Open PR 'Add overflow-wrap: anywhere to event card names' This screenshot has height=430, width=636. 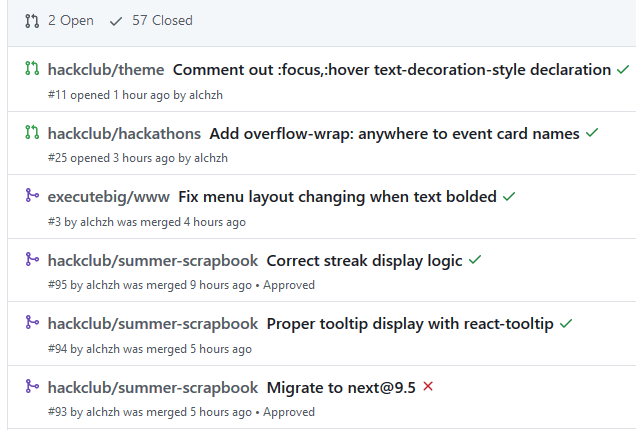click(x=394, y=133)
